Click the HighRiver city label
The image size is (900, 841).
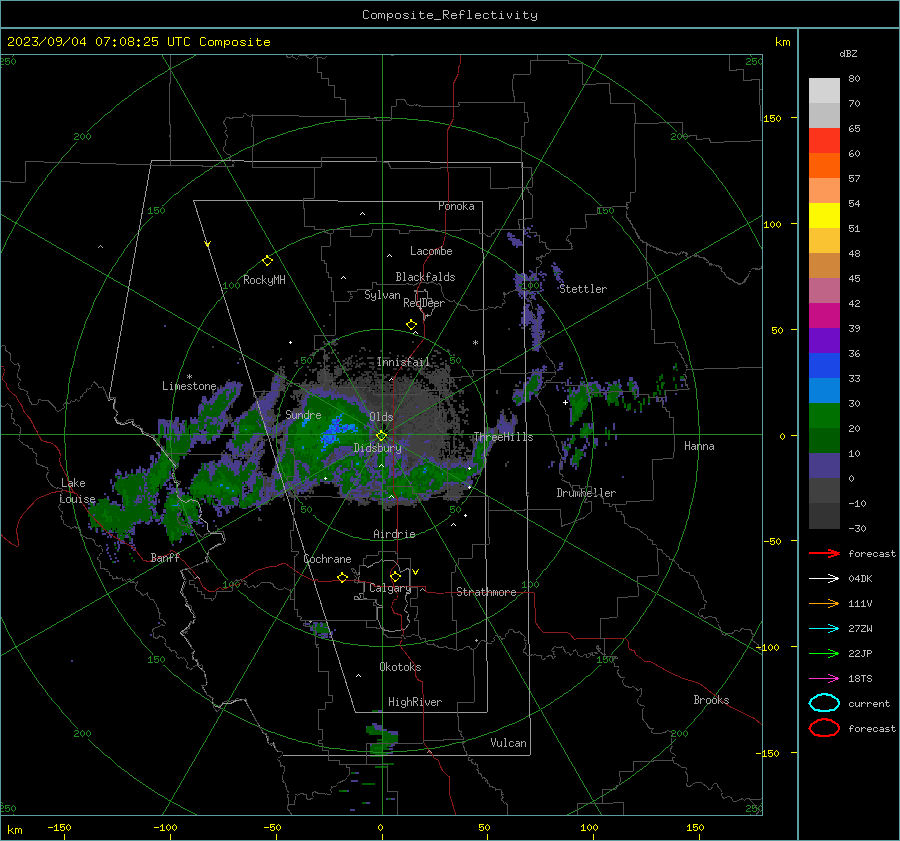click(x=415, y=702)
